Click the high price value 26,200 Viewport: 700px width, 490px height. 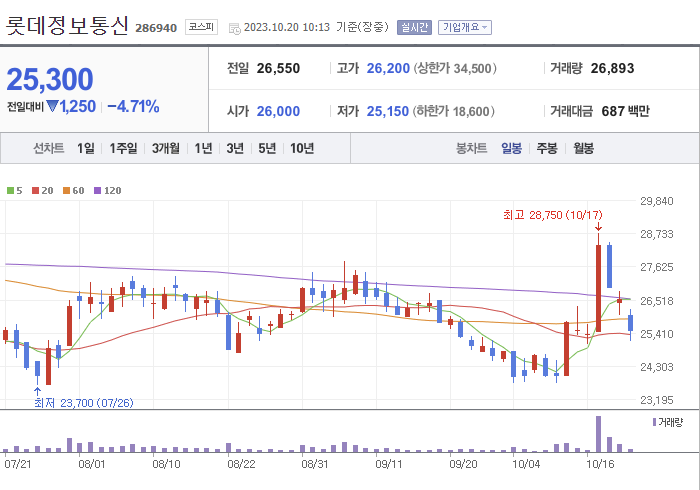click(388, 68)
